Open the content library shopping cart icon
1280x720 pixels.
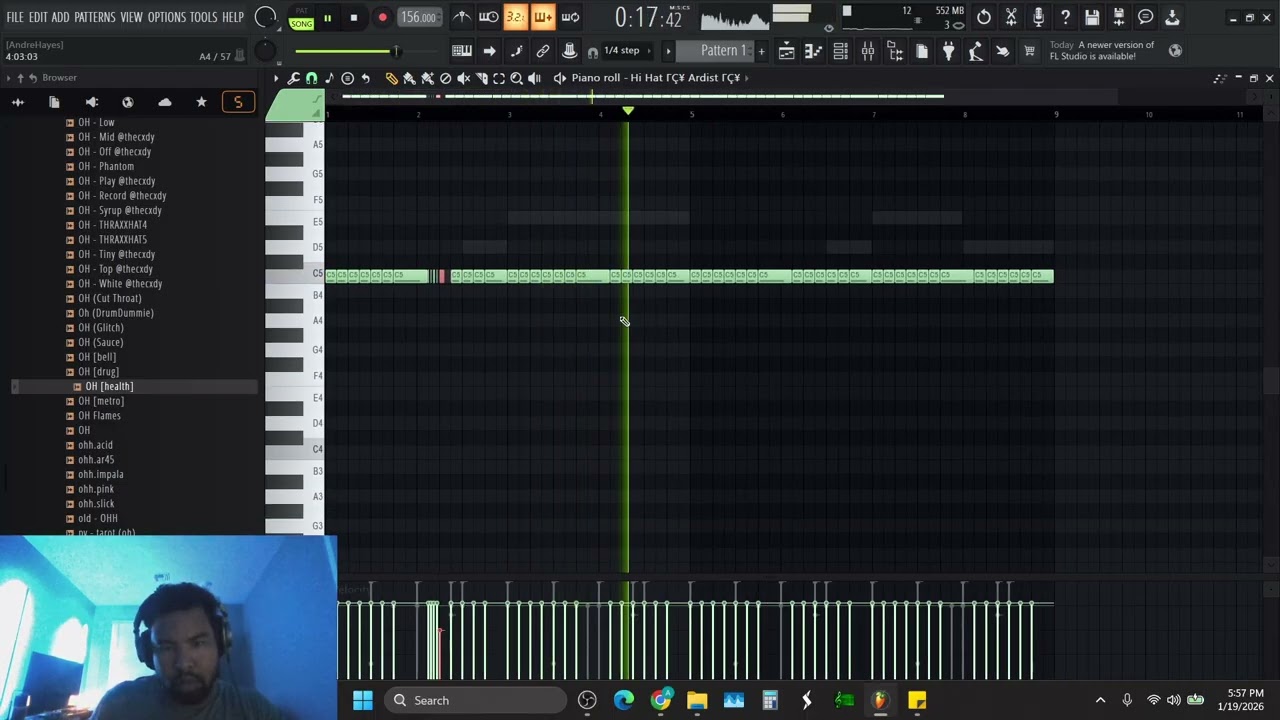1029,51
